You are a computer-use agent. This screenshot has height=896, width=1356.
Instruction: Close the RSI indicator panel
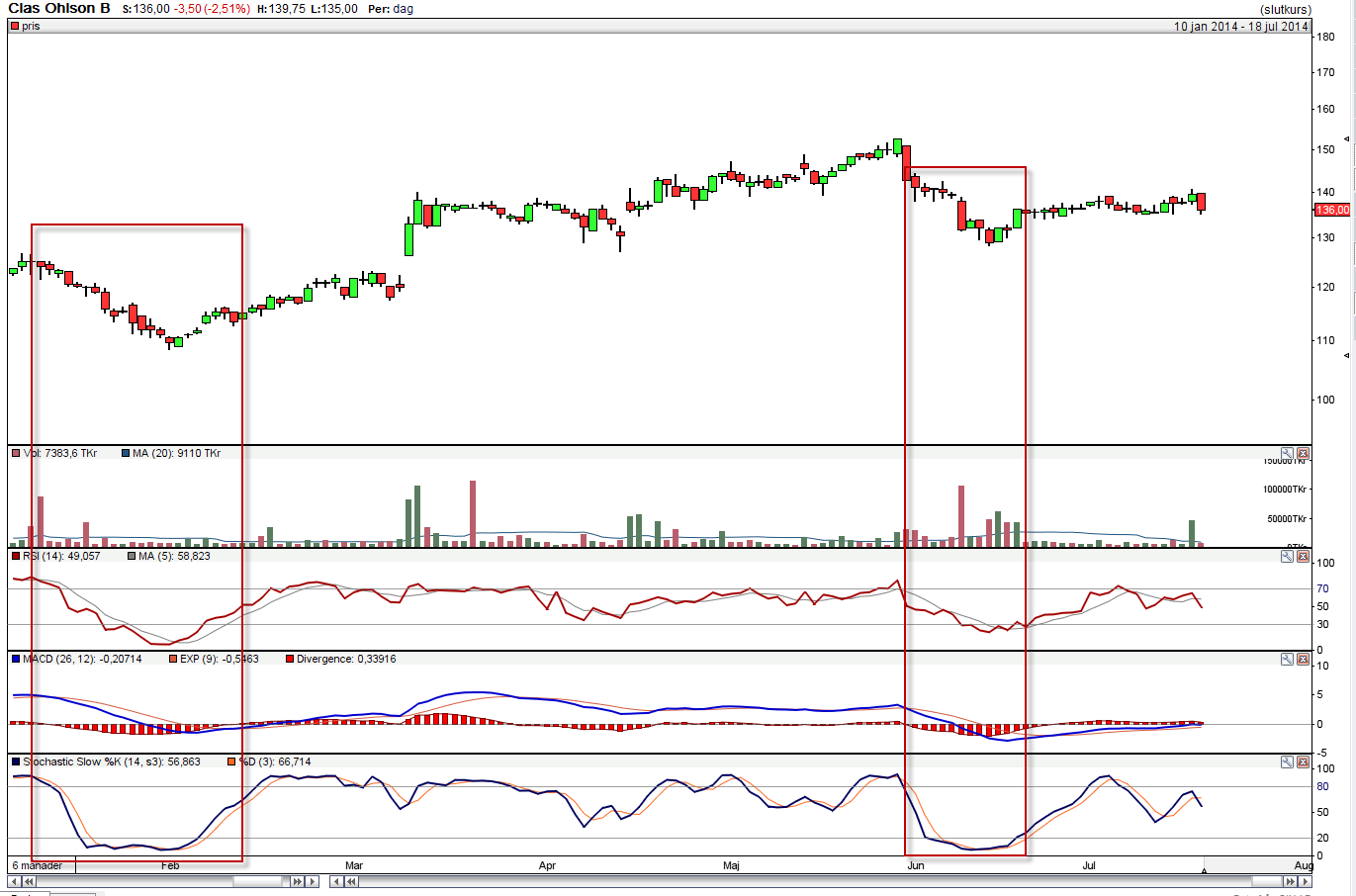[1303, 557]
